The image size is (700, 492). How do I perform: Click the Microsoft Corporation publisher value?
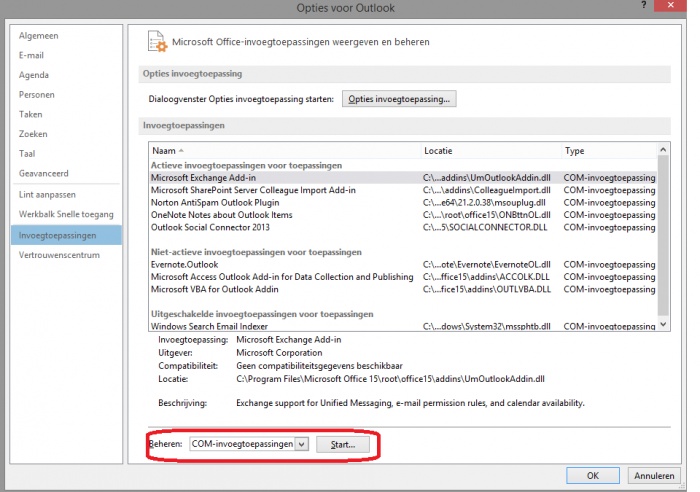pos(279,353)
